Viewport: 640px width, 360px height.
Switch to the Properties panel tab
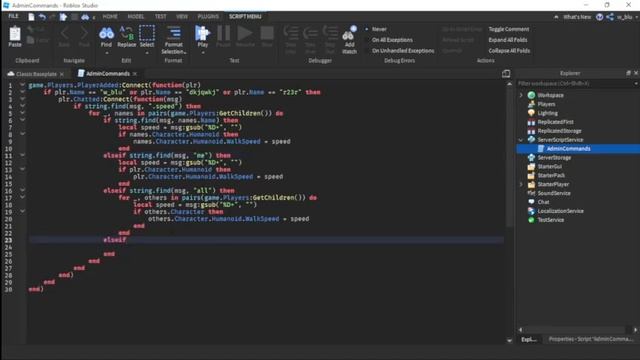click(x=591, y=339)
